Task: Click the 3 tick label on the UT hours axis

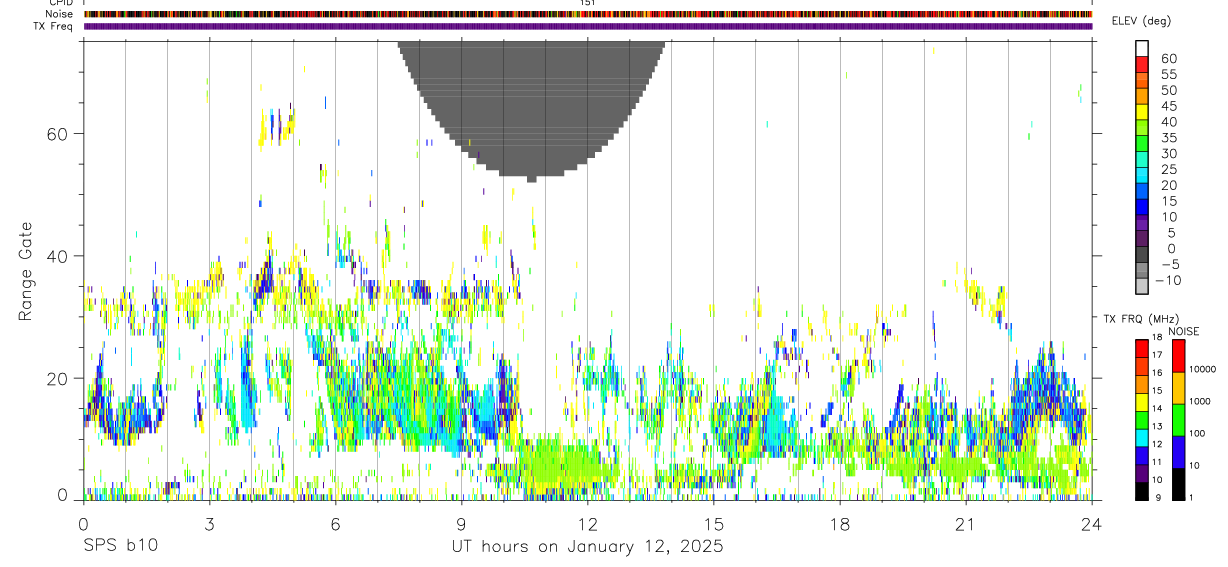Action: click(x=209, y=525)
